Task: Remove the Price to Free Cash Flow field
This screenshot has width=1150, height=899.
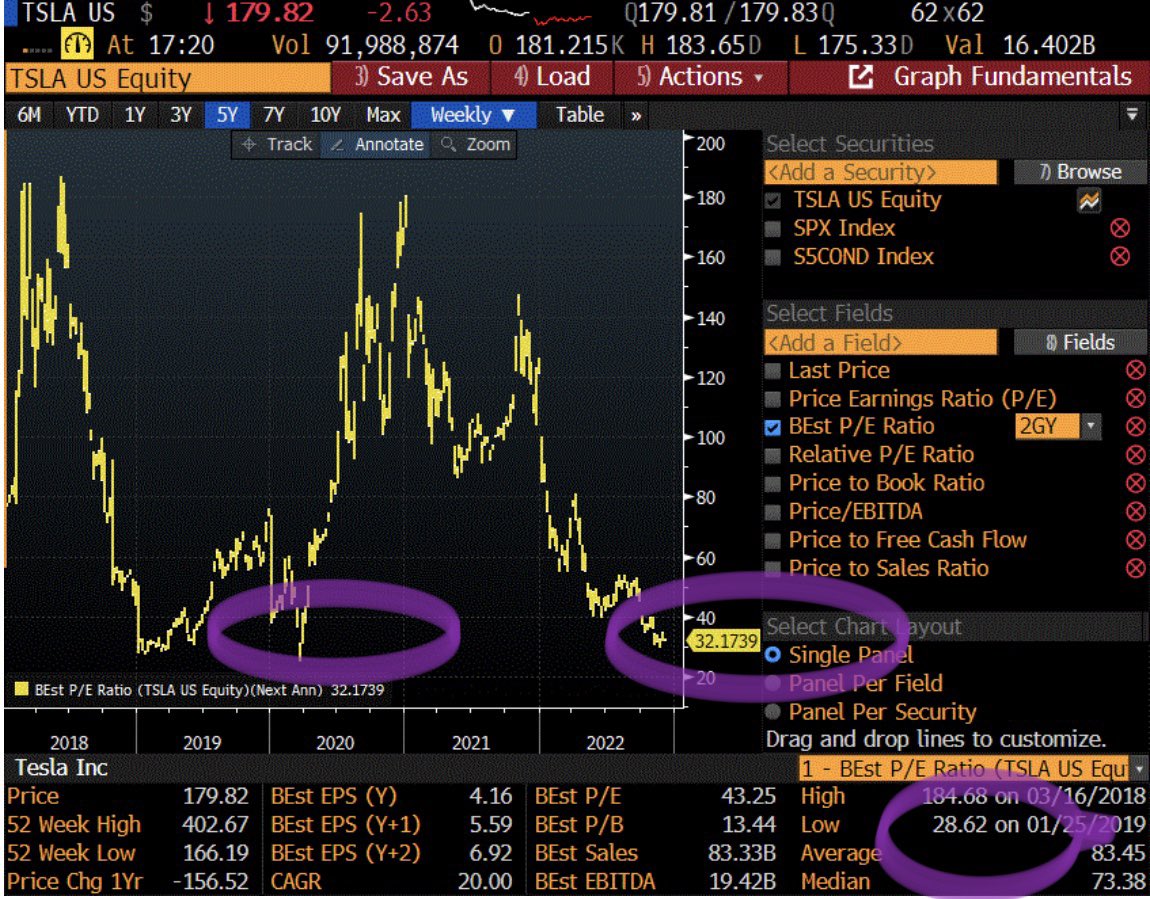Action: point(1135,540)
